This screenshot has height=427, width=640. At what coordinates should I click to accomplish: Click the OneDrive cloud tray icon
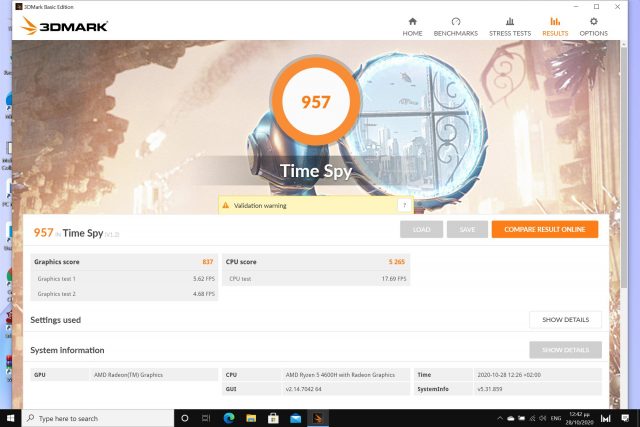511,418
